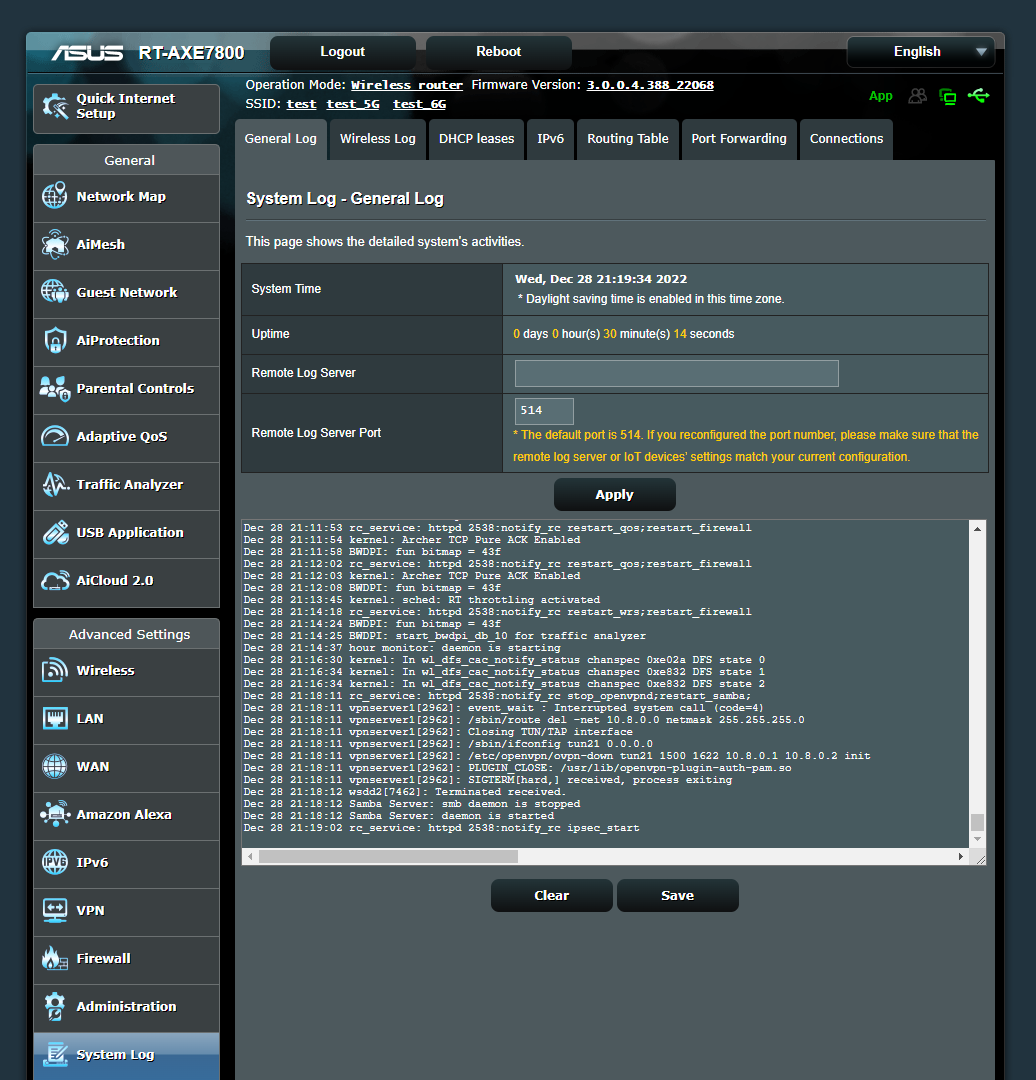Click the Clear log button
1036x1080 pixels.
(x=552, y=895)
